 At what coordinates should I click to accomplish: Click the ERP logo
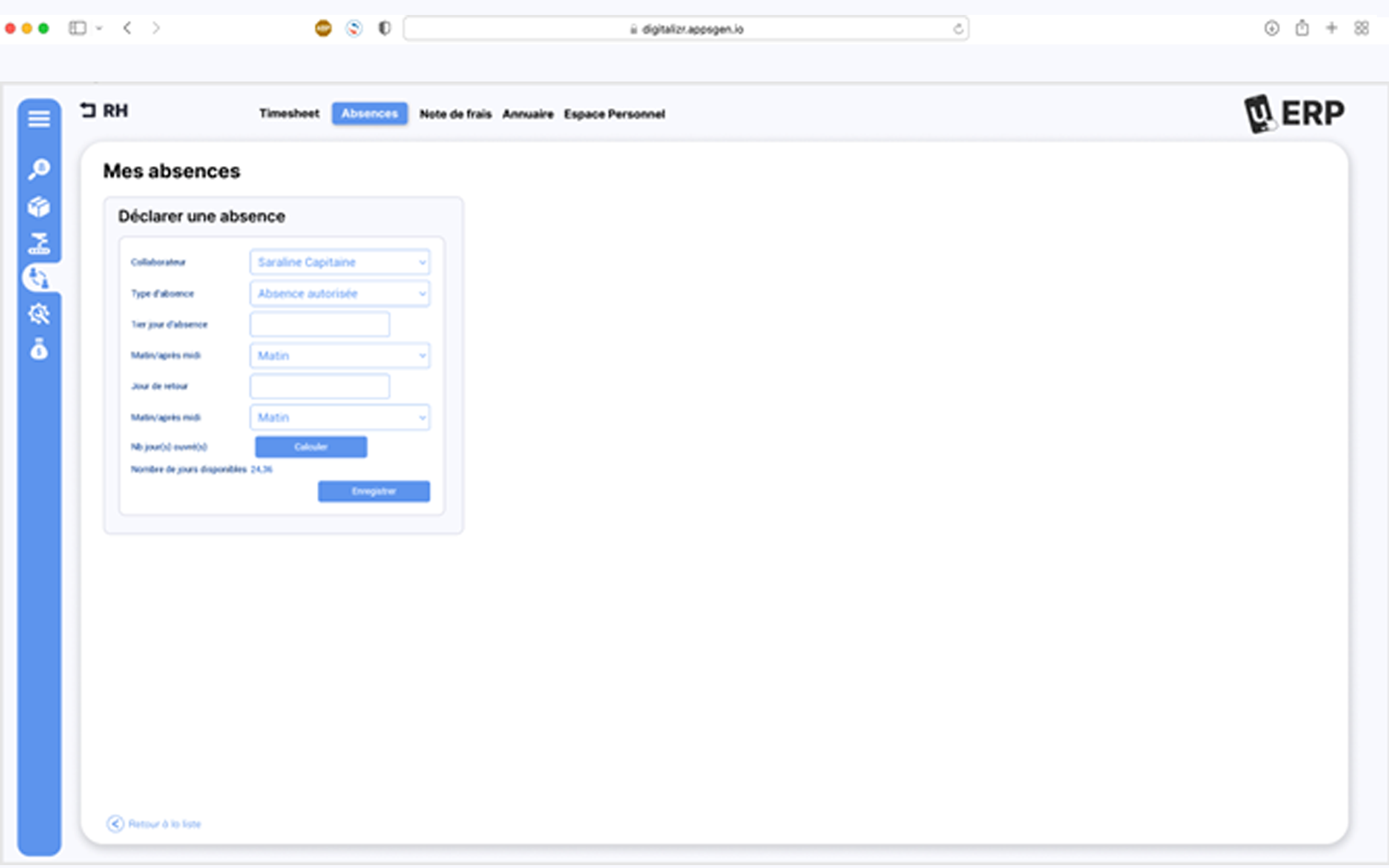click(1294, 113)
